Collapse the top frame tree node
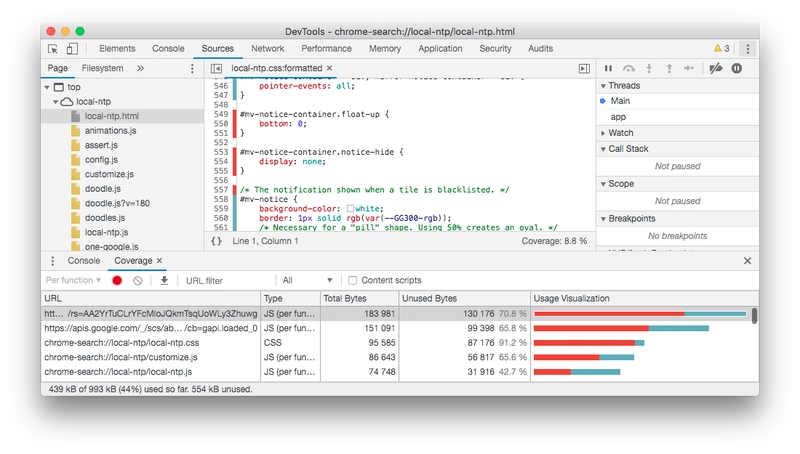 tap(47, 87)
